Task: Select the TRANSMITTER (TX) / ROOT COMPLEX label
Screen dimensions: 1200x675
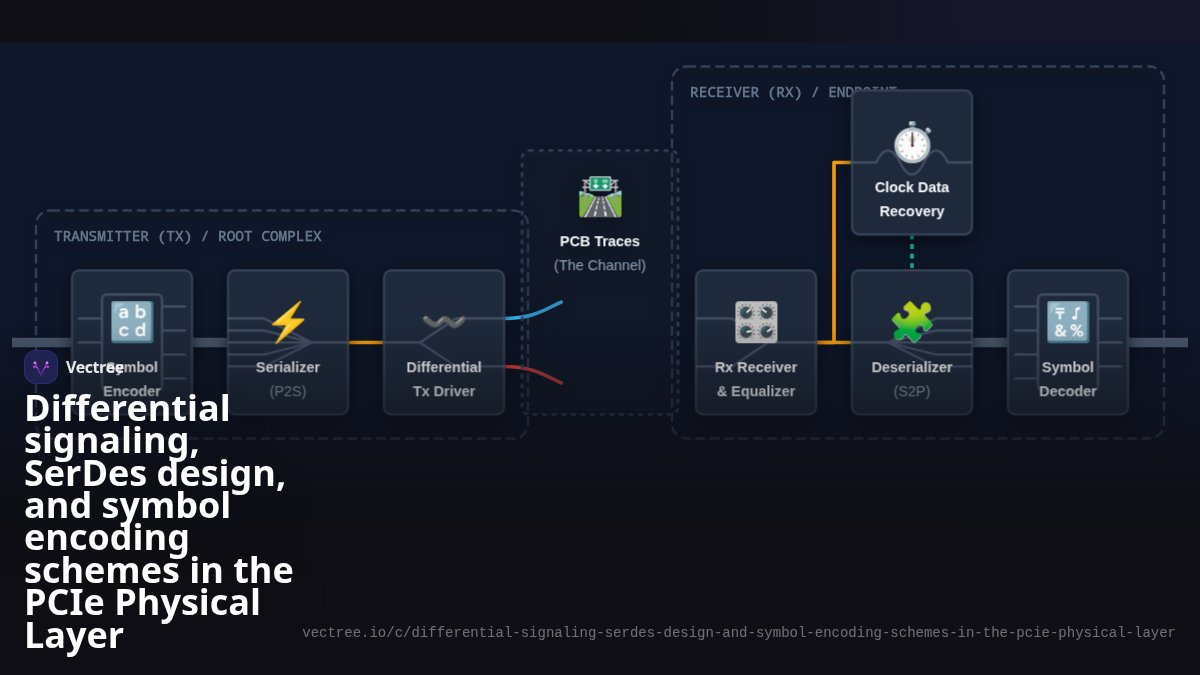Action: (188, 236)
